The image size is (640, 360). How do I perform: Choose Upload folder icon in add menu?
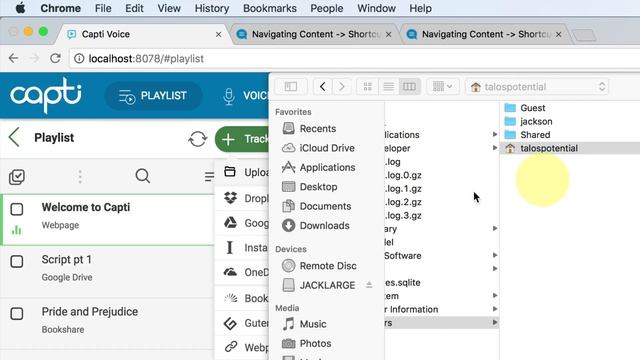coord(230,172)
